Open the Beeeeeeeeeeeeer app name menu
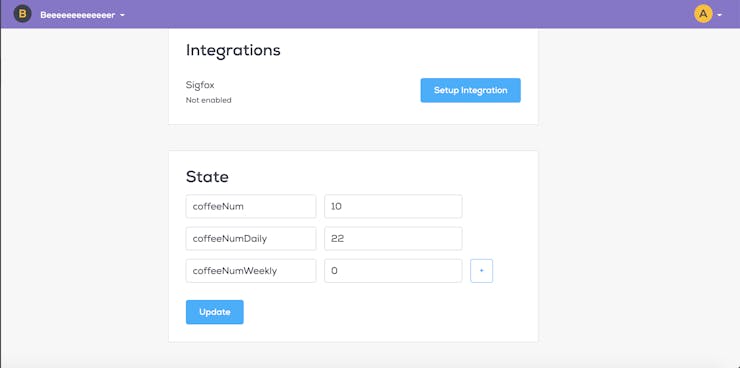 pos(77,15)
